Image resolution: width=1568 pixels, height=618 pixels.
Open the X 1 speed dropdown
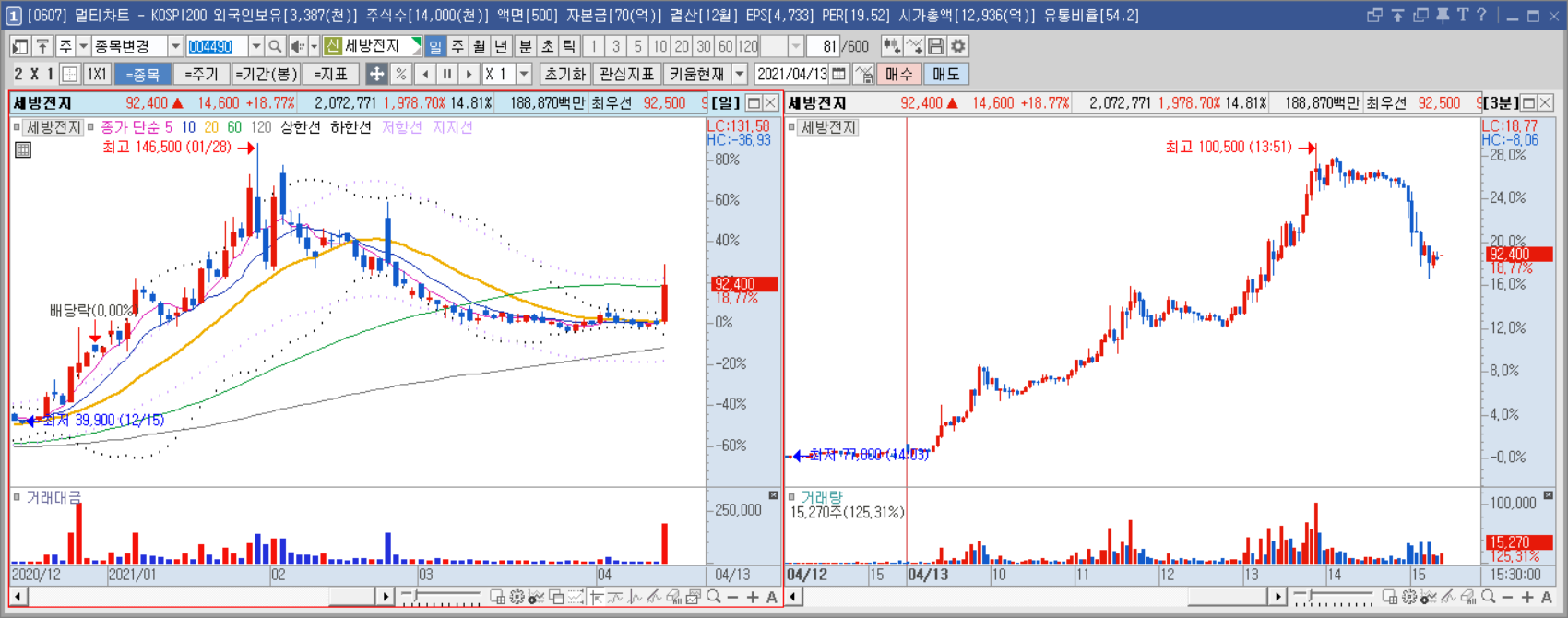coord(524,74)
